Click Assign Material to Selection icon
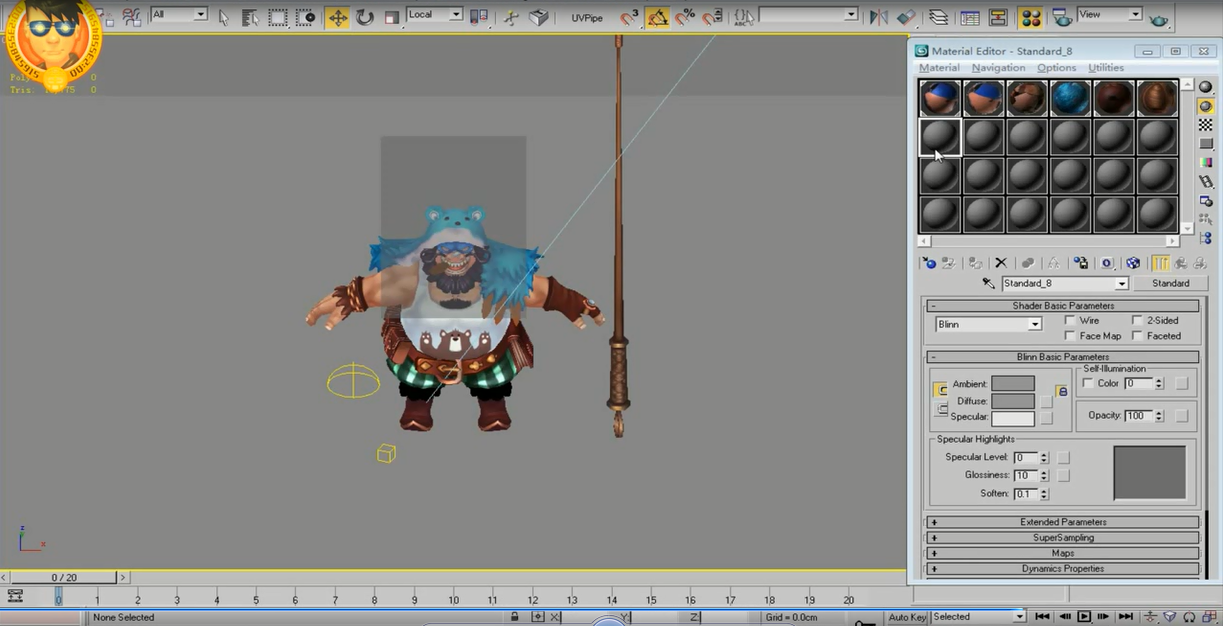The height and width of the screenshot is (626, 1223). (x=975, y=263)
